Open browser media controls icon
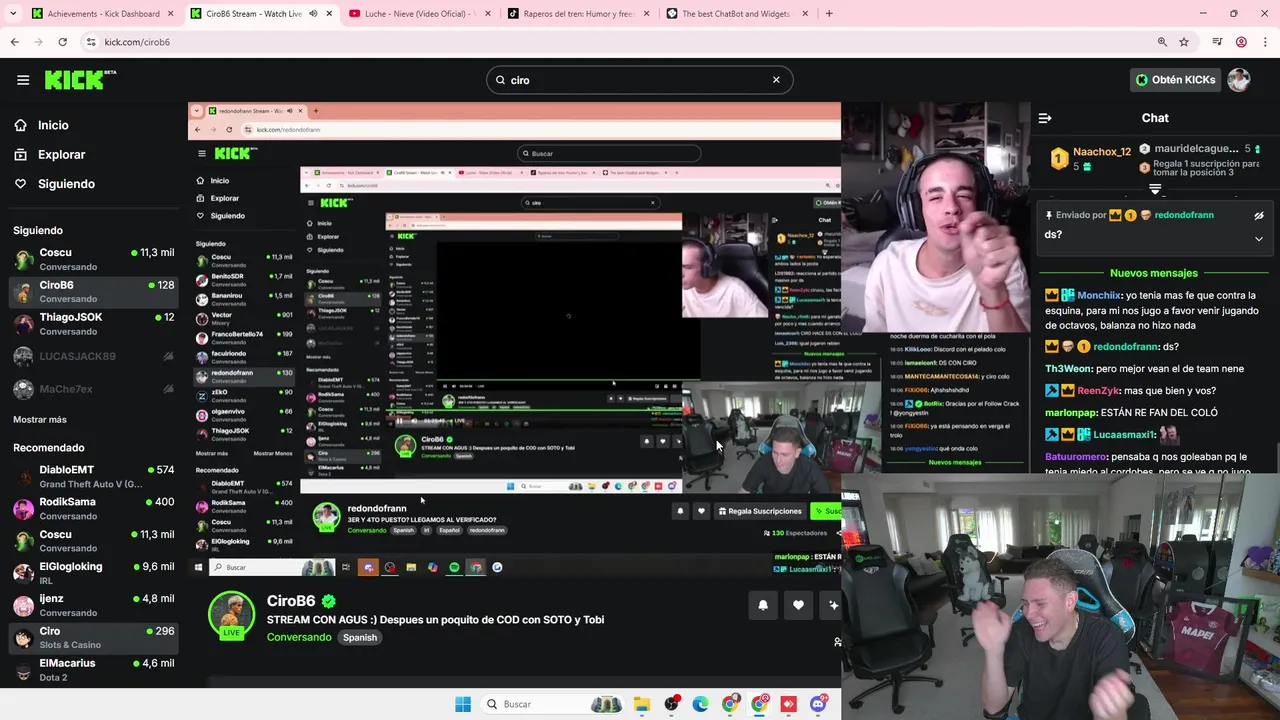Image resolution: width=1280 pixels, height=720 pixels. tap(1217, 42)
